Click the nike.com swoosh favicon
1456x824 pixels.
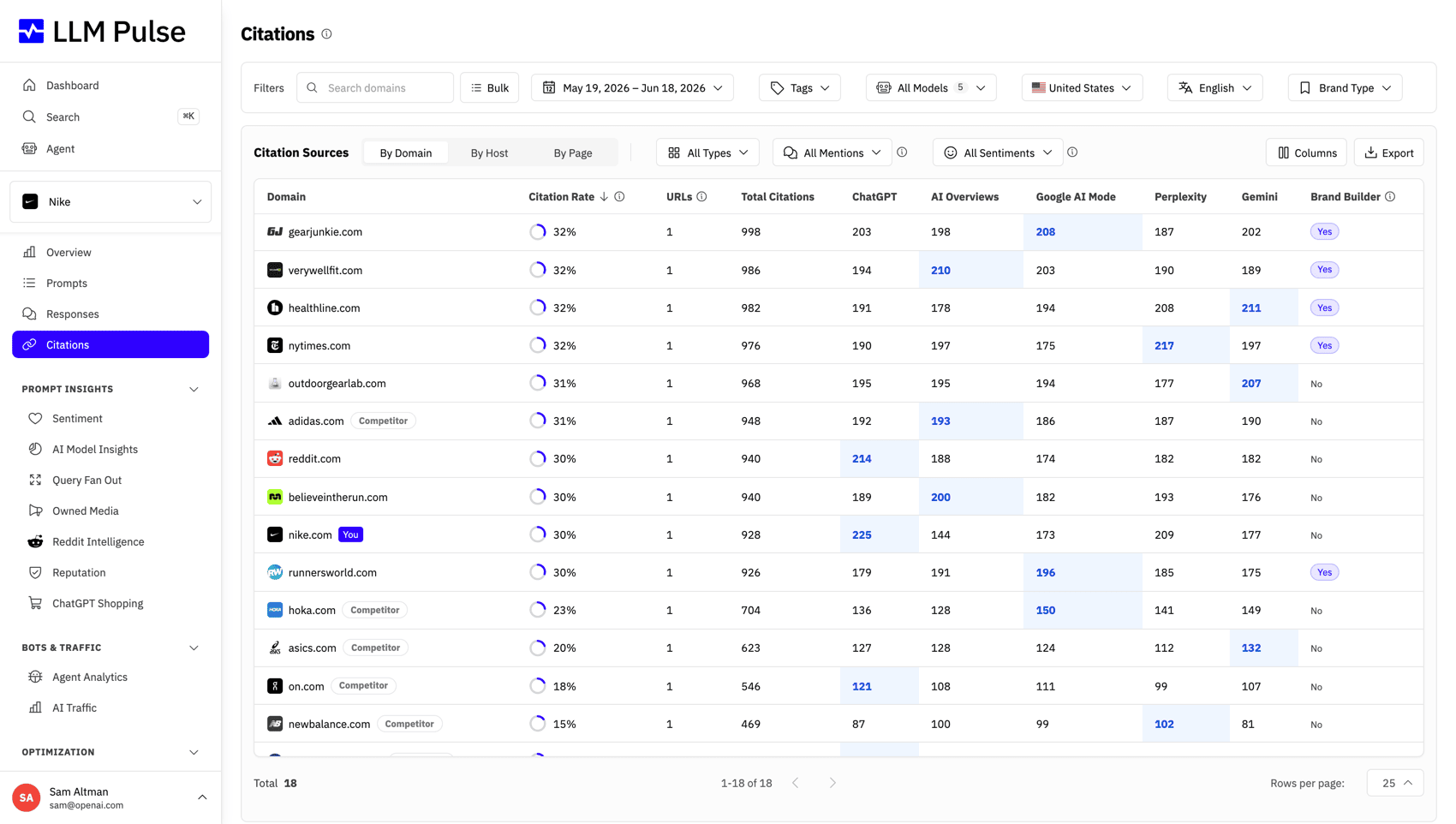pyautogui.click(x=275, y=534)
